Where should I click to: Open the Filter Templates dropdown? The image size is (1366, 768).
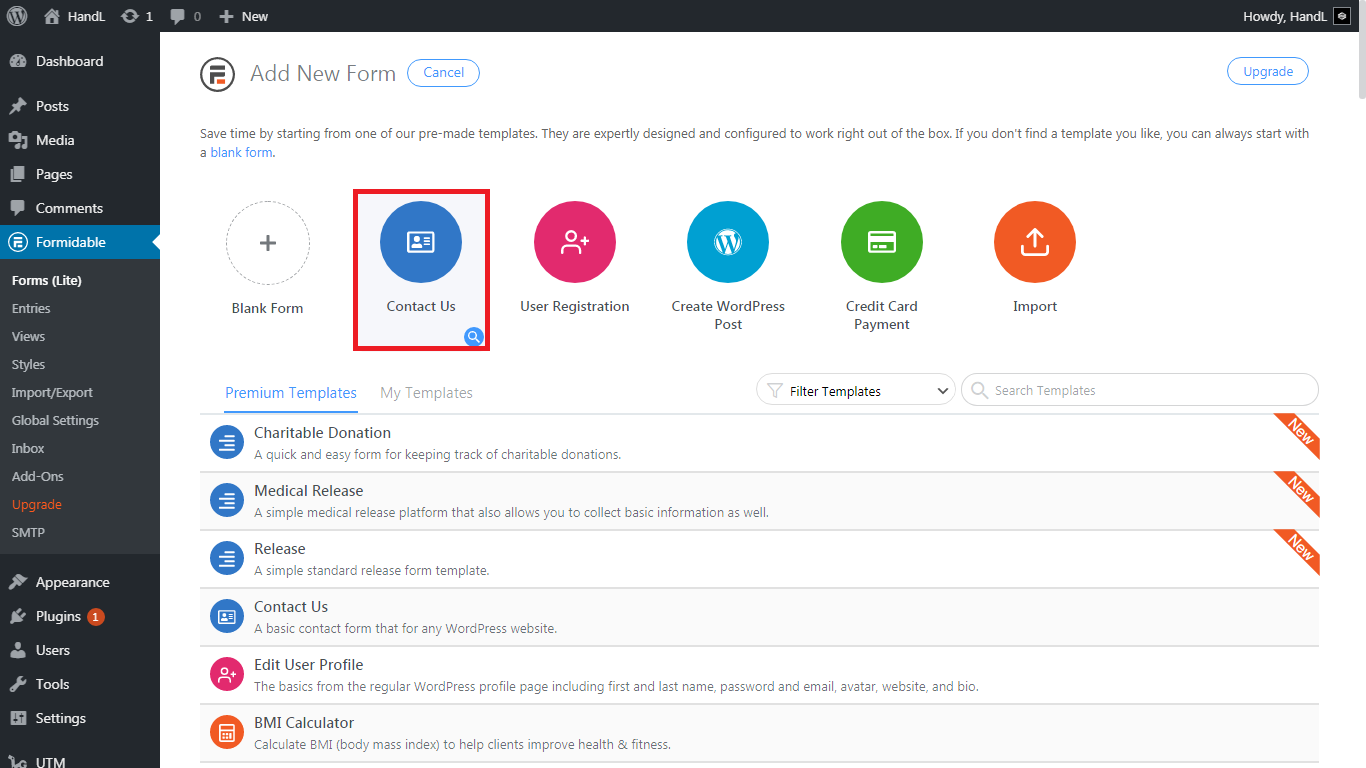(856, 391)
